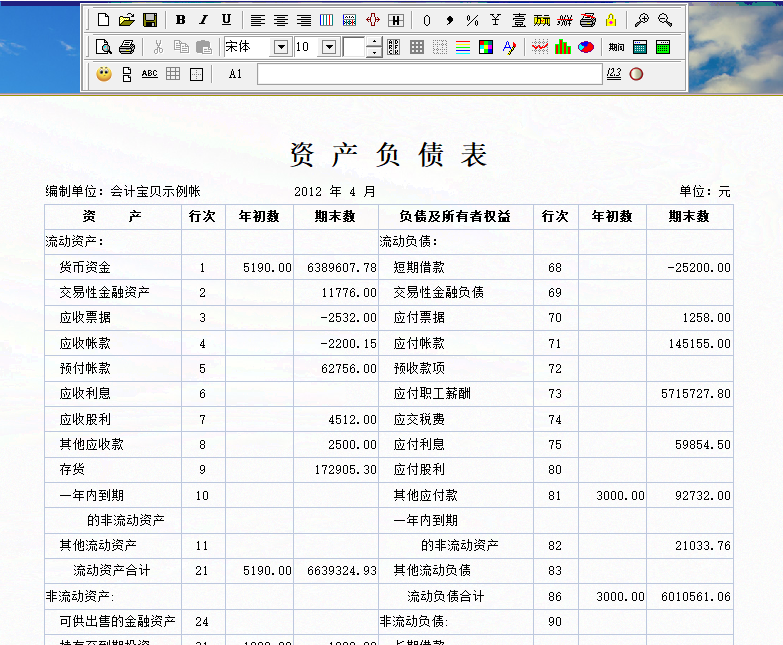Click the round red record button
This screenshot has width=783, height=645.
click(x=636, y=74)
